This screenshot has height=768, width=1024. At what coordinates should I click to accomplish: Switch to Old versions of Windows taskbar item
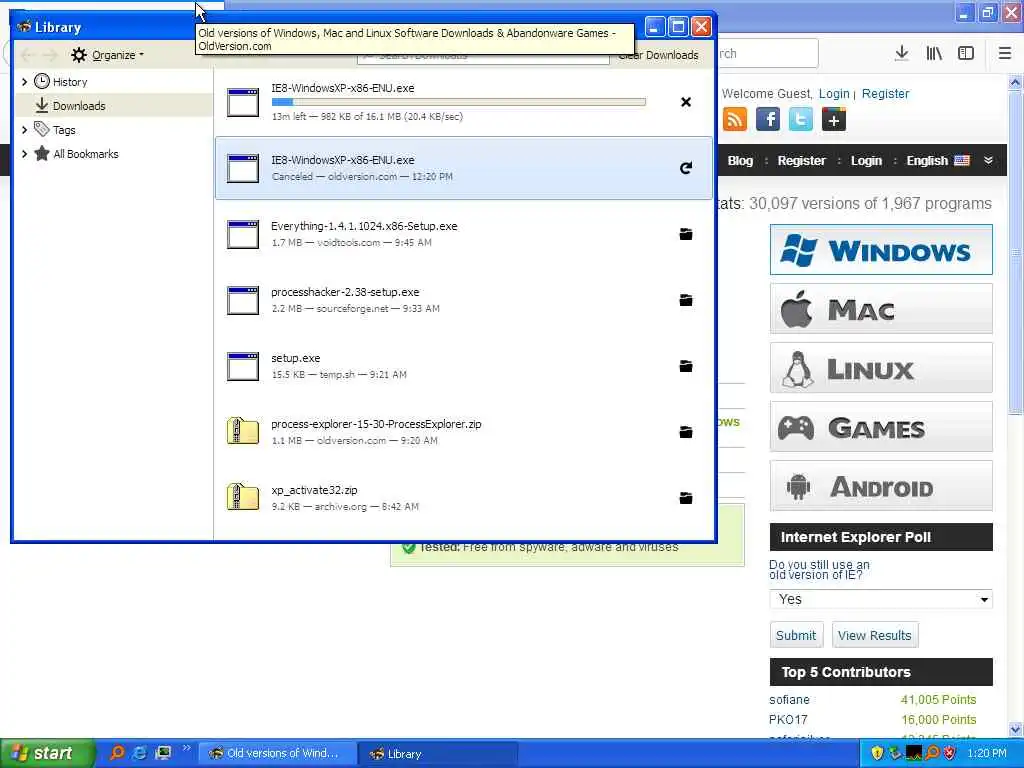[277, 753]
